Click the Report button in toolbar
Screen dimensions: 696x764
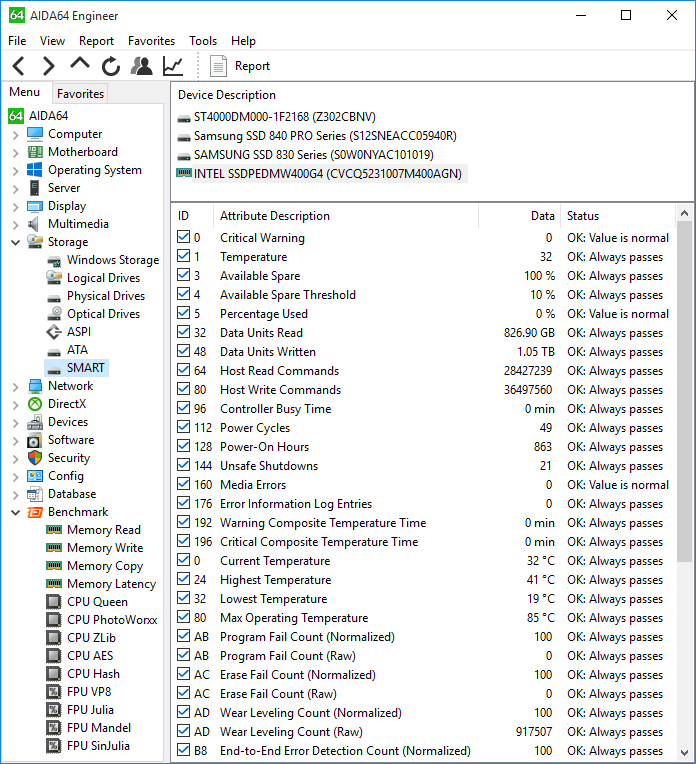[x=241, y=66]
